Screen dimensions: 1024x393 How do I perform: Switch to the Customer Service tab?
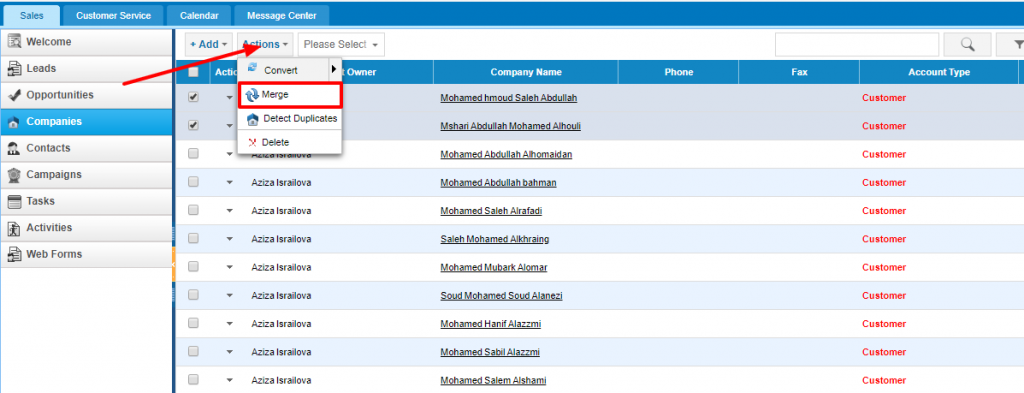click(x=114, y=16)
